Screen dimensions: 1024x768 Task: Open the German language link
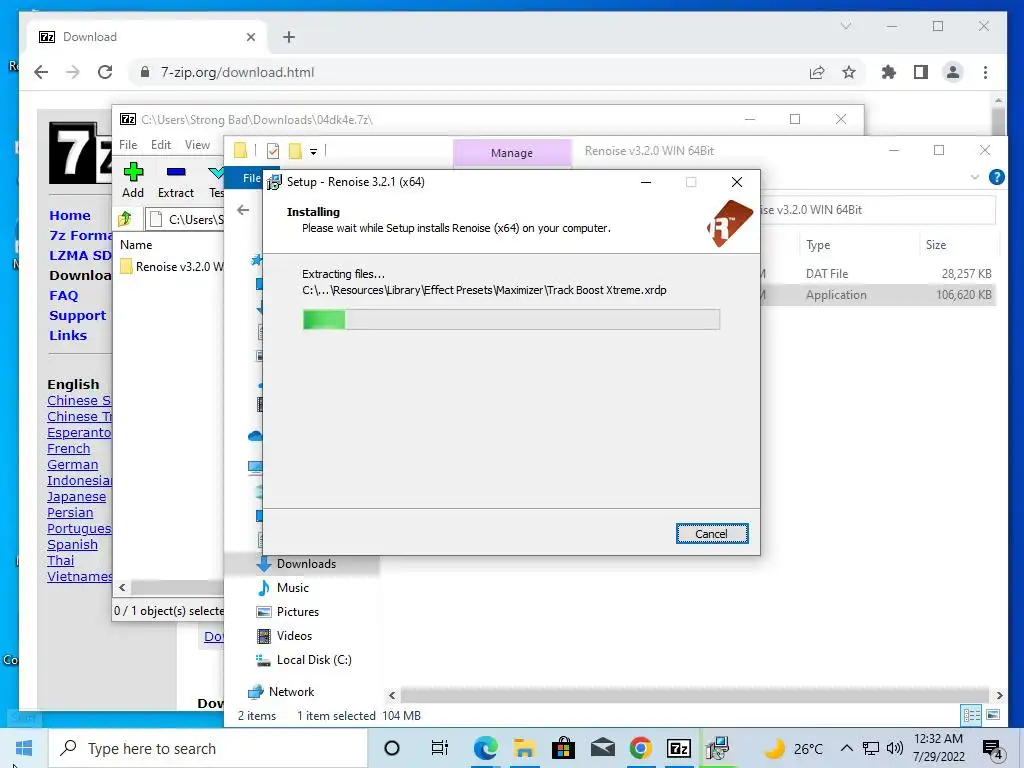point(72,464)
